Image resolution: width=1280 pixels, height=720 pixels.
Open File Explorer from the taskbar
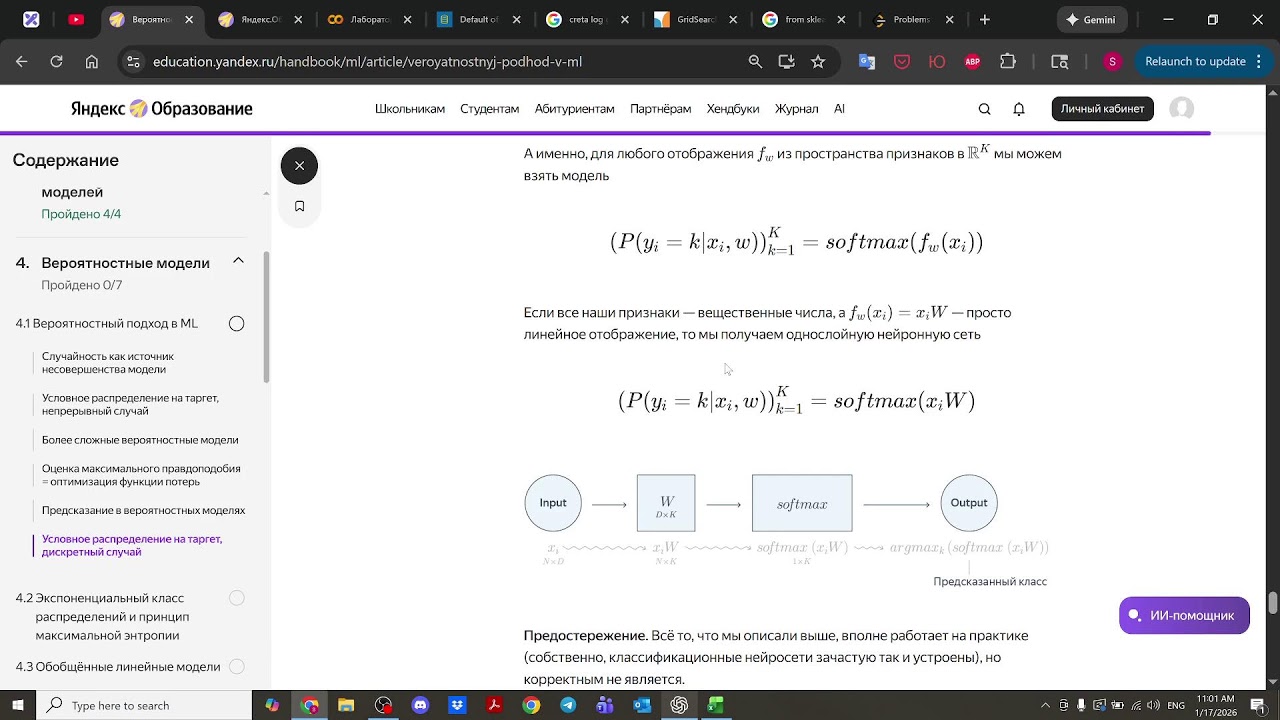tap(346, 705)
